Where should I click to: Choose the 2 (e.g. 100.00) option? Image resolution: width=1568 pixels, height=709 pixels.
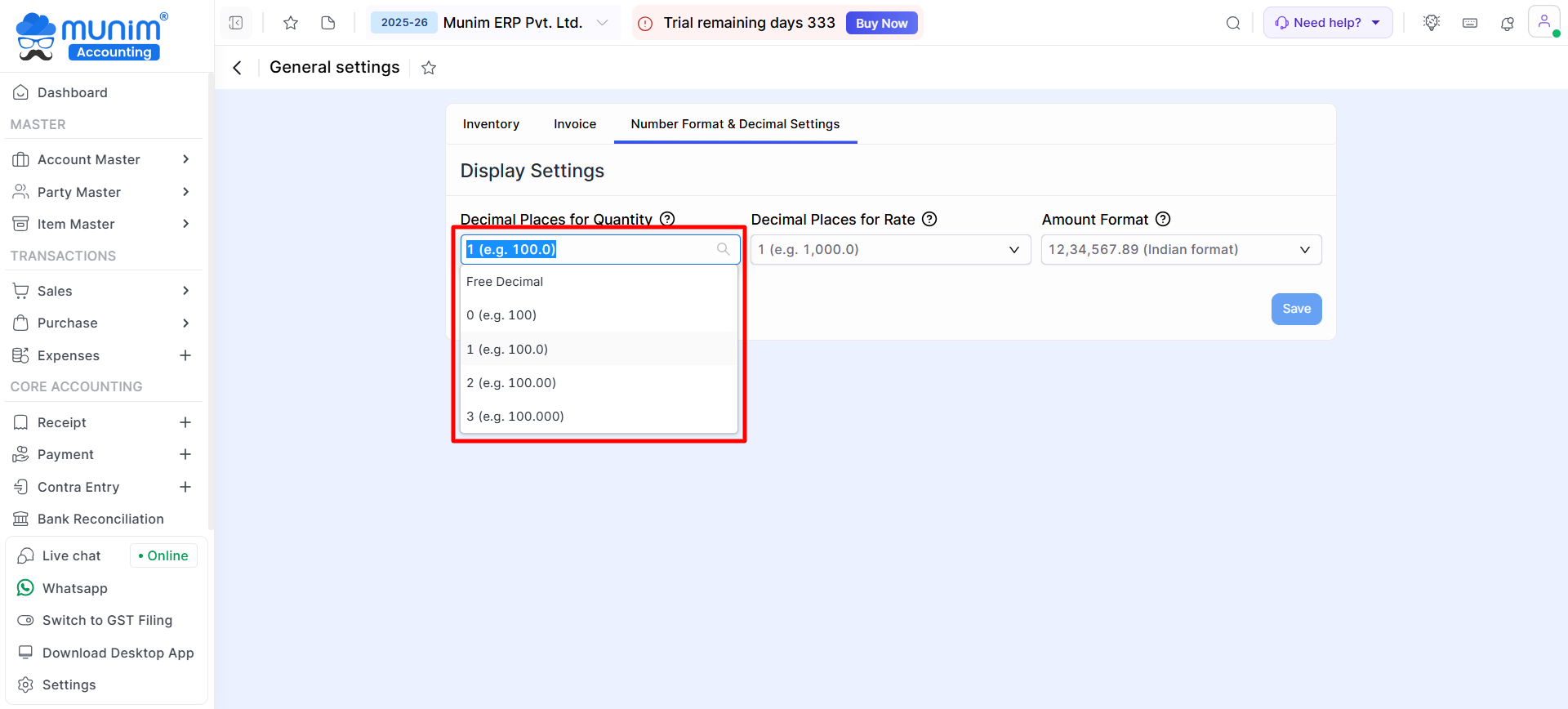[x=511, y=383]
